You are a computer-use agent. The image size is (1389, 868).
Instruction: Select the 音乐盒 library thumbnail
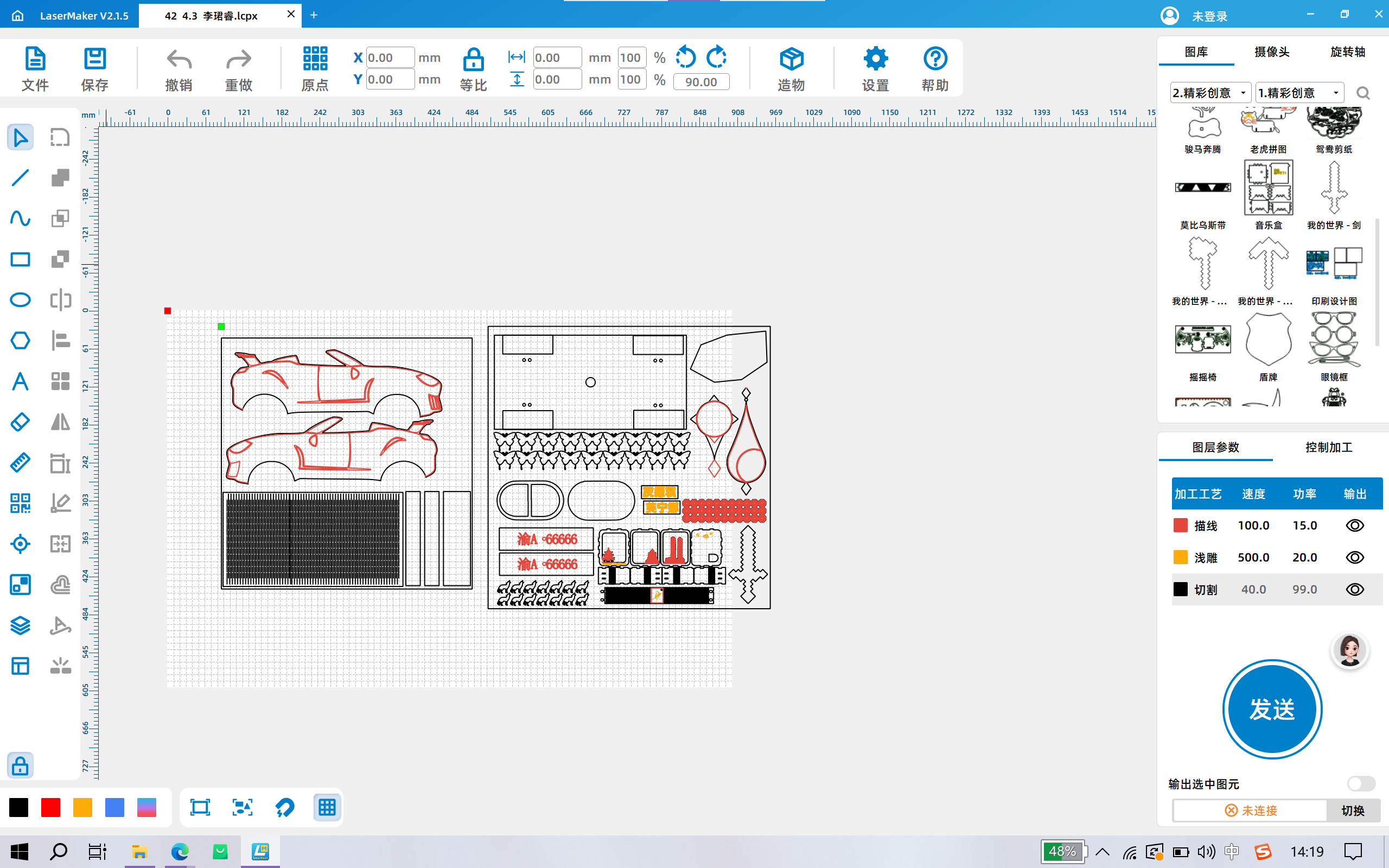1269,188
